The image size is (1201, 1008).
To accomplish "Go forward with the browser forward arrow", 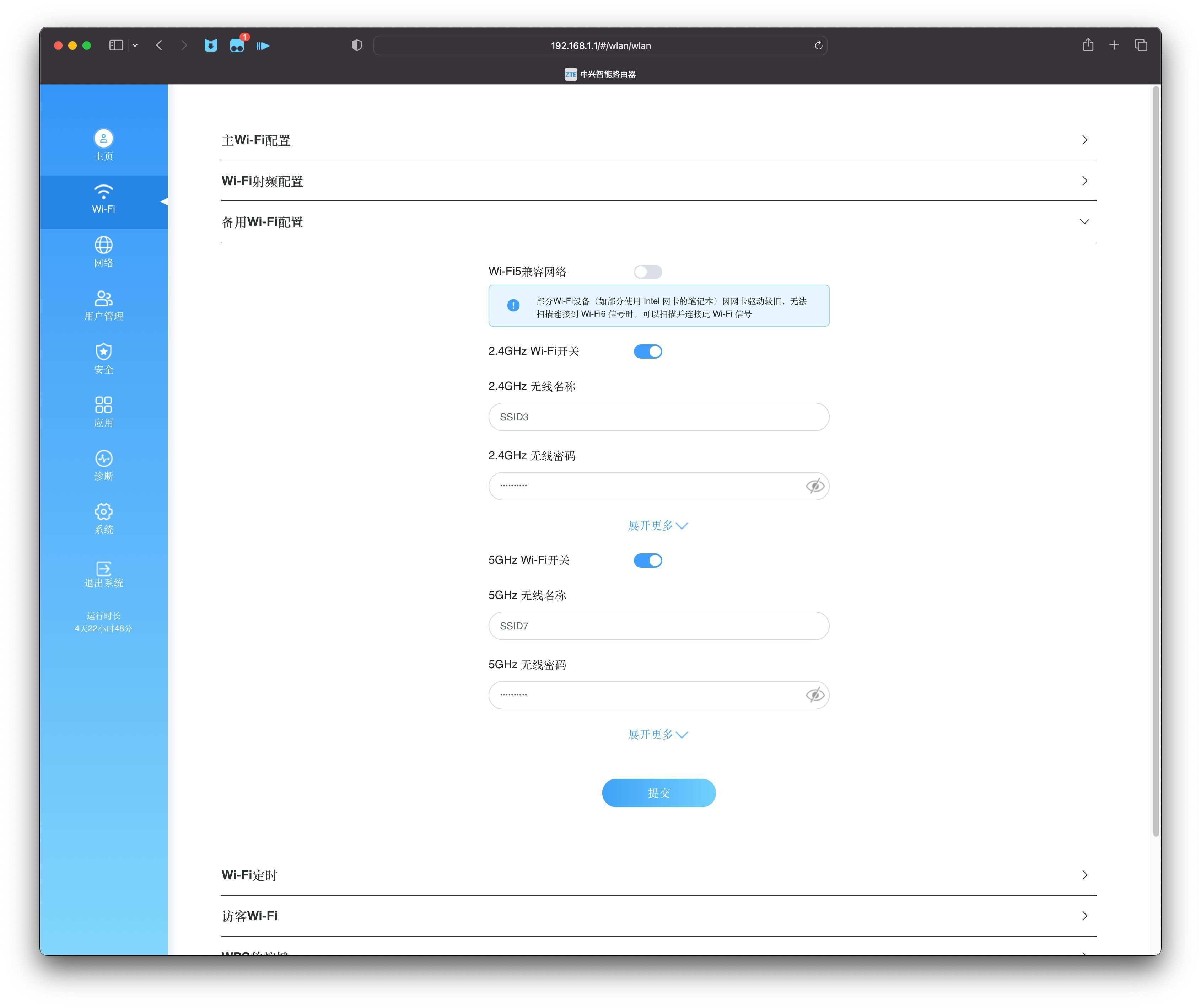I will coord(184,45).
